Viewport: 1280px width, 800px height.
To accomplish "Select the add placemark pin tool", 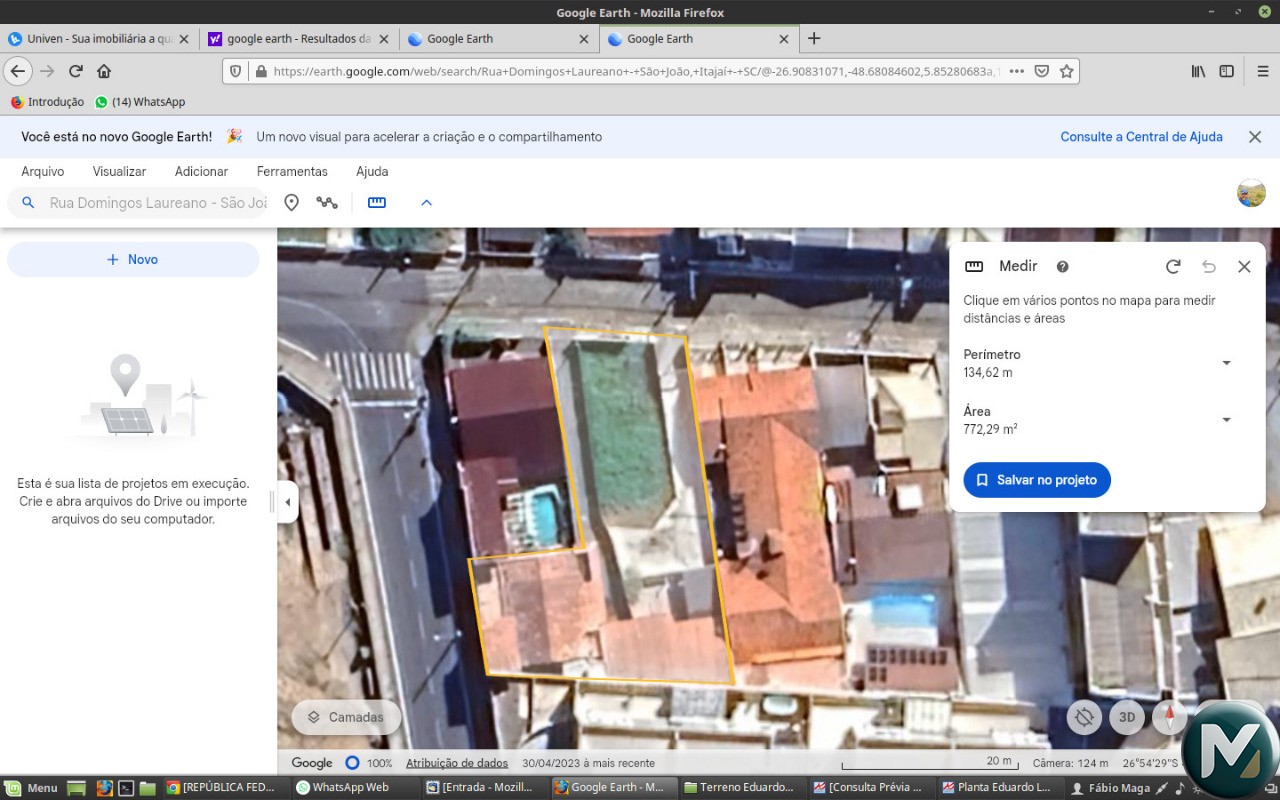I will pyautogui.click(x=291, y=203).
